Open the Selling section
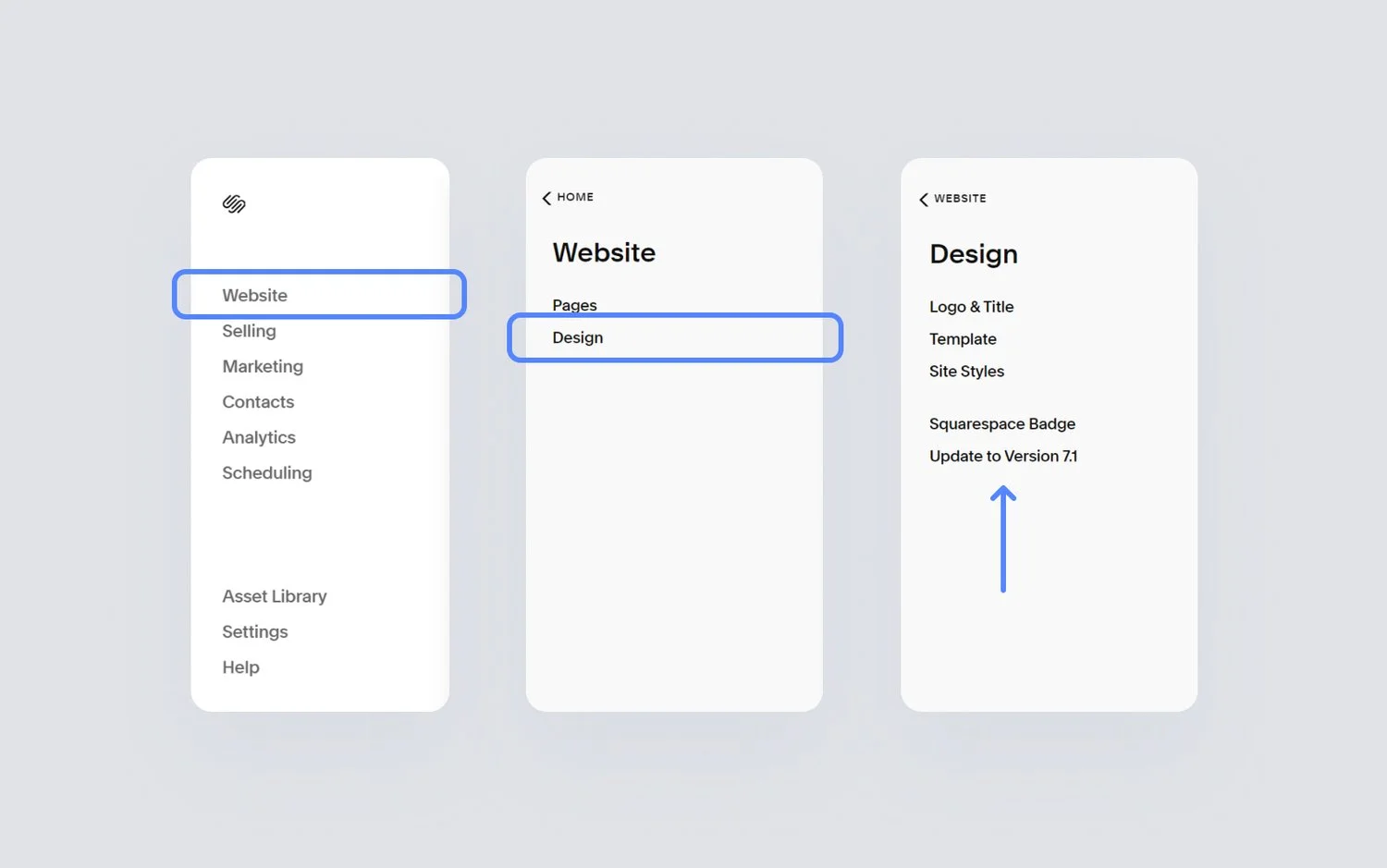Image resolution: width=1387 pixels, height=868 pixels. point(249,331)
